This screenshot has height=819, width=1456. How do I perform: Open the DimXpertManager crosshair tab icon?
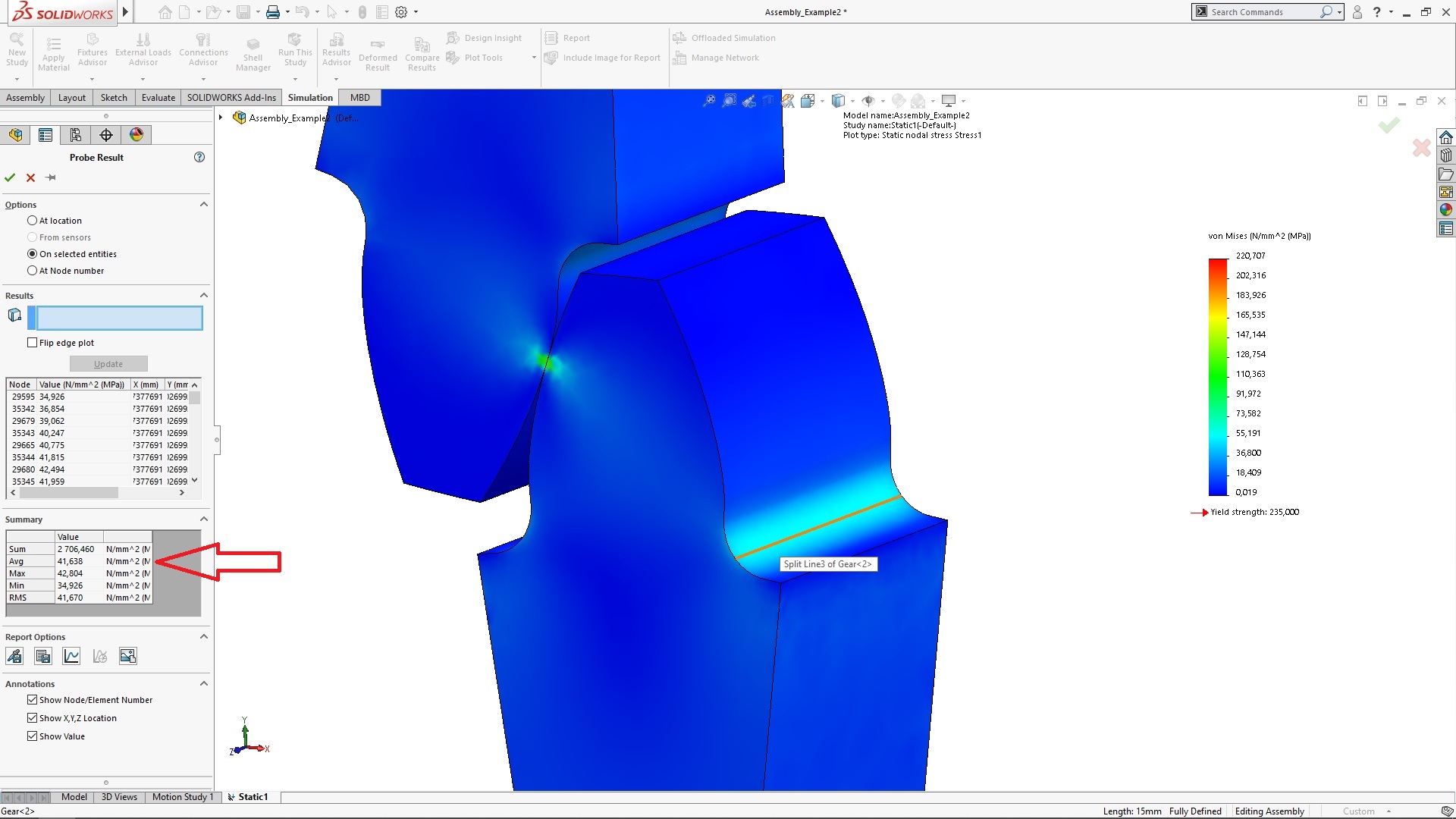[x=106, y=135]
